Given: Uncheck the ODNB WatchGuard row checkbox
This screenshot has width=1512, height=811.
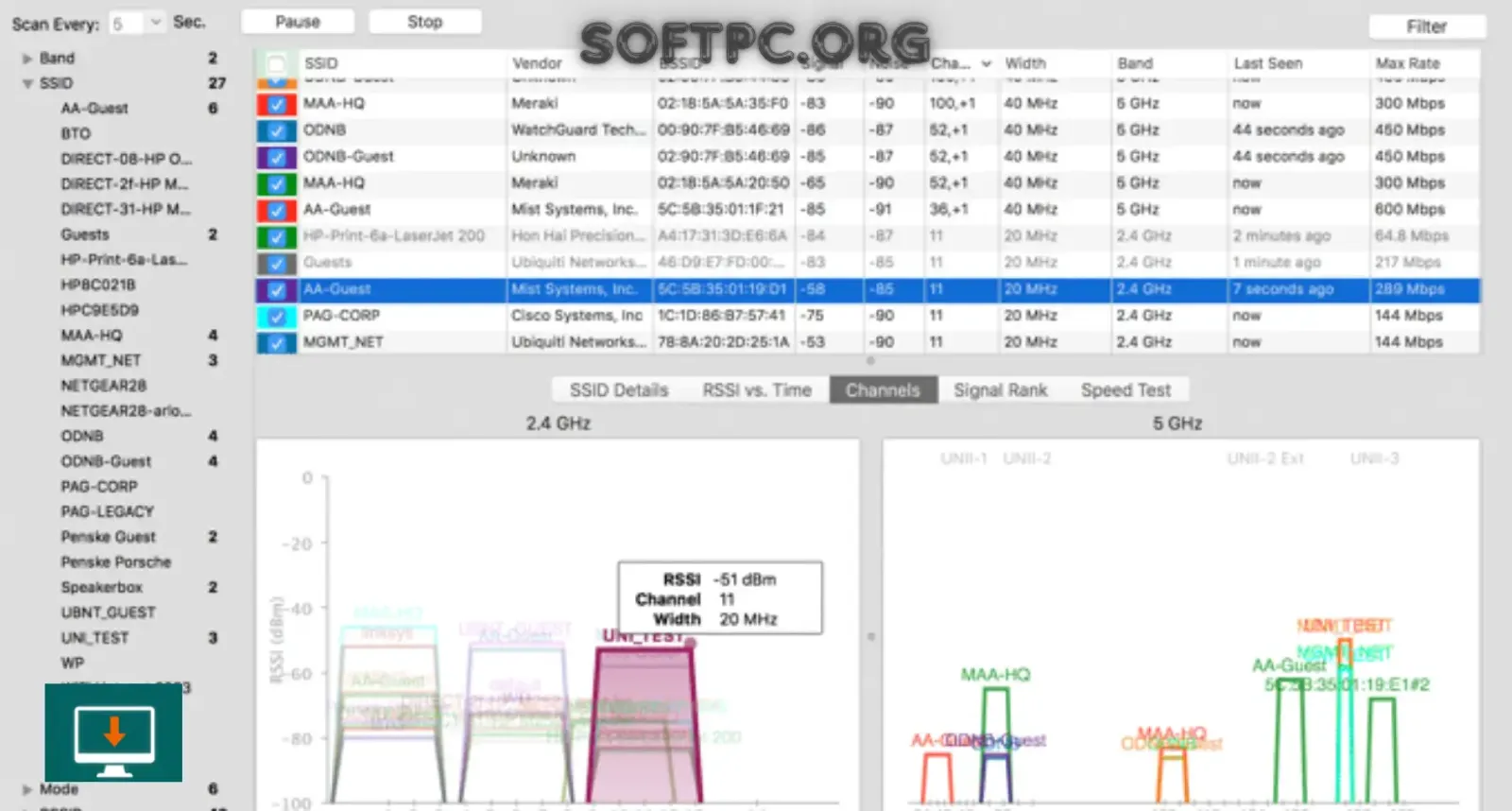Looking at the screenshot, I should click(277, 130).
